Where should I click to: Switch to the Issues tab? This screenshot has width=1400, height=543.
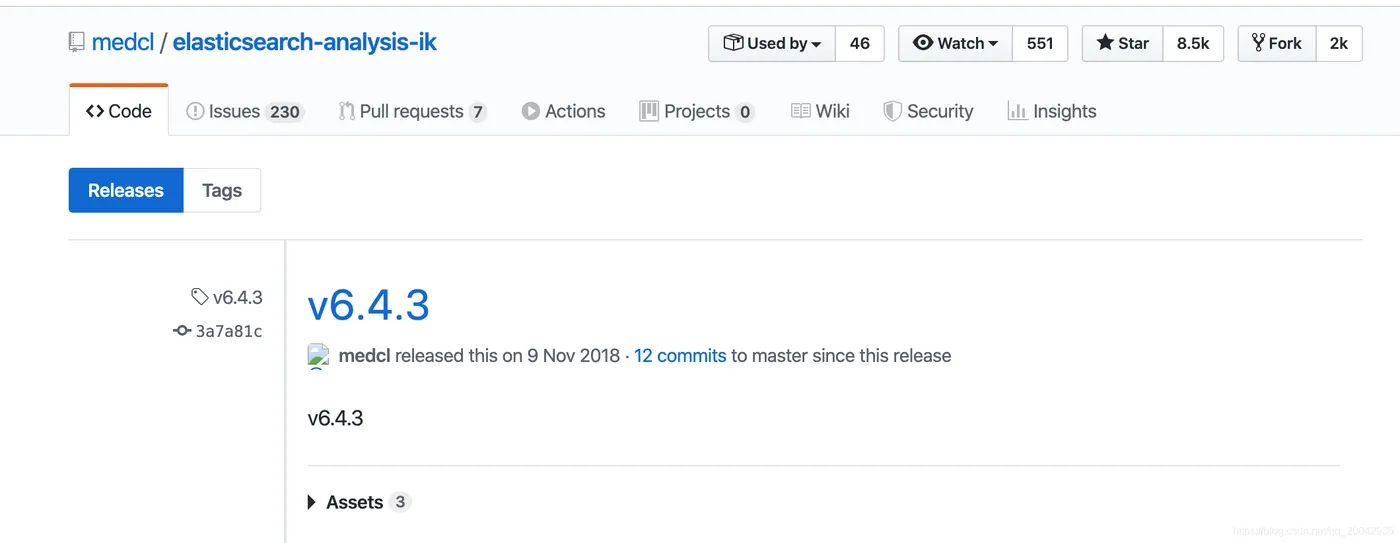[244, 111]
